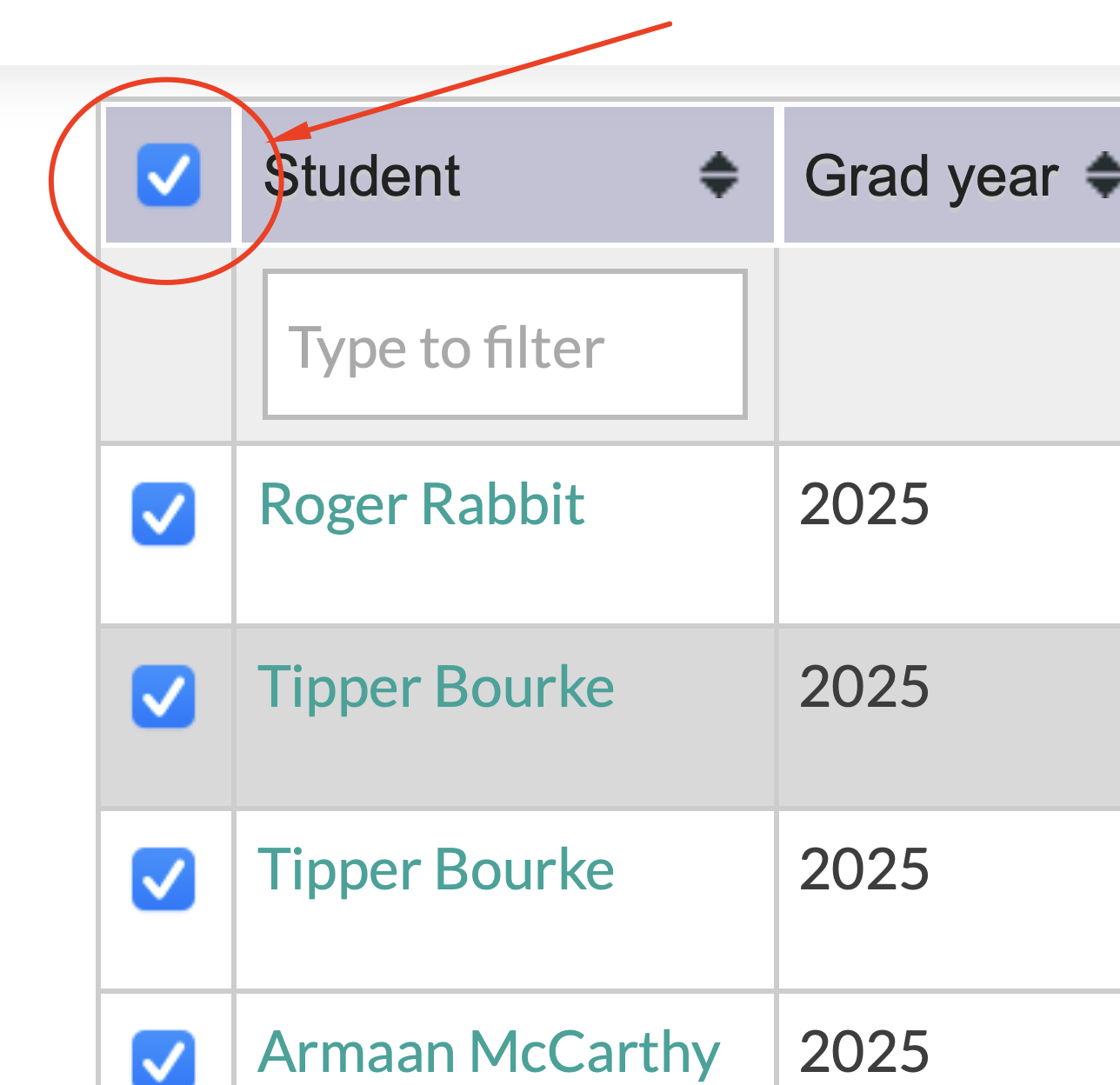Click down arrow of Student sort icon
This screenshot has height=1085, width=1120.
719,187
